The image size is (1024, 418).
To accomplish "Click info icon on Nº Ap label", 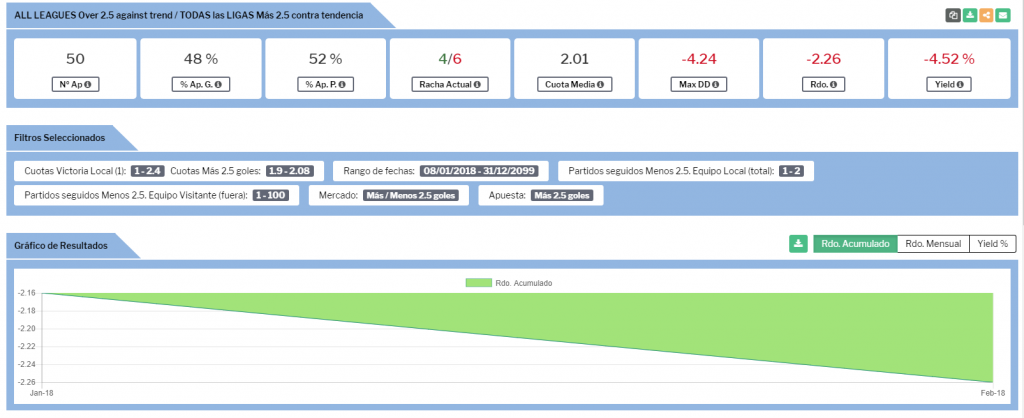I will (x=88, y=84).
